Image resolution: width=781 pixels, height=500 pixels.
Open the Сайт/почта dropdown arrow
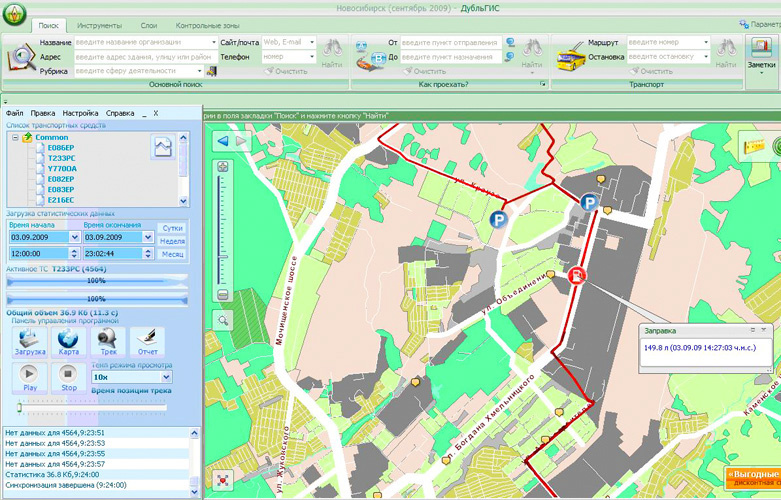[x=312, y=42]
